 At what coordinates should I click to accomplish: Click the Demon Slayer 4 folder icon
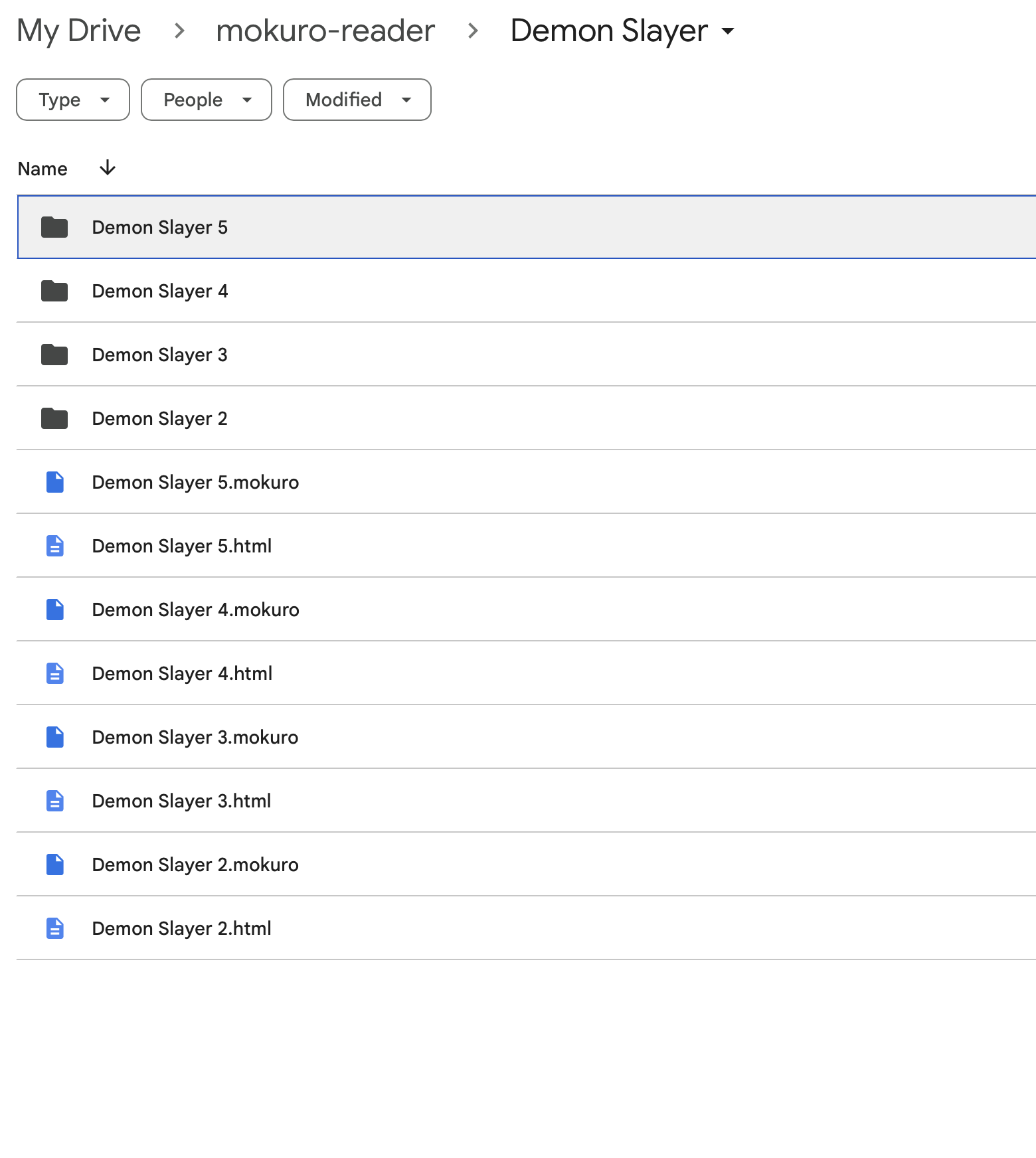click(54, 291)
